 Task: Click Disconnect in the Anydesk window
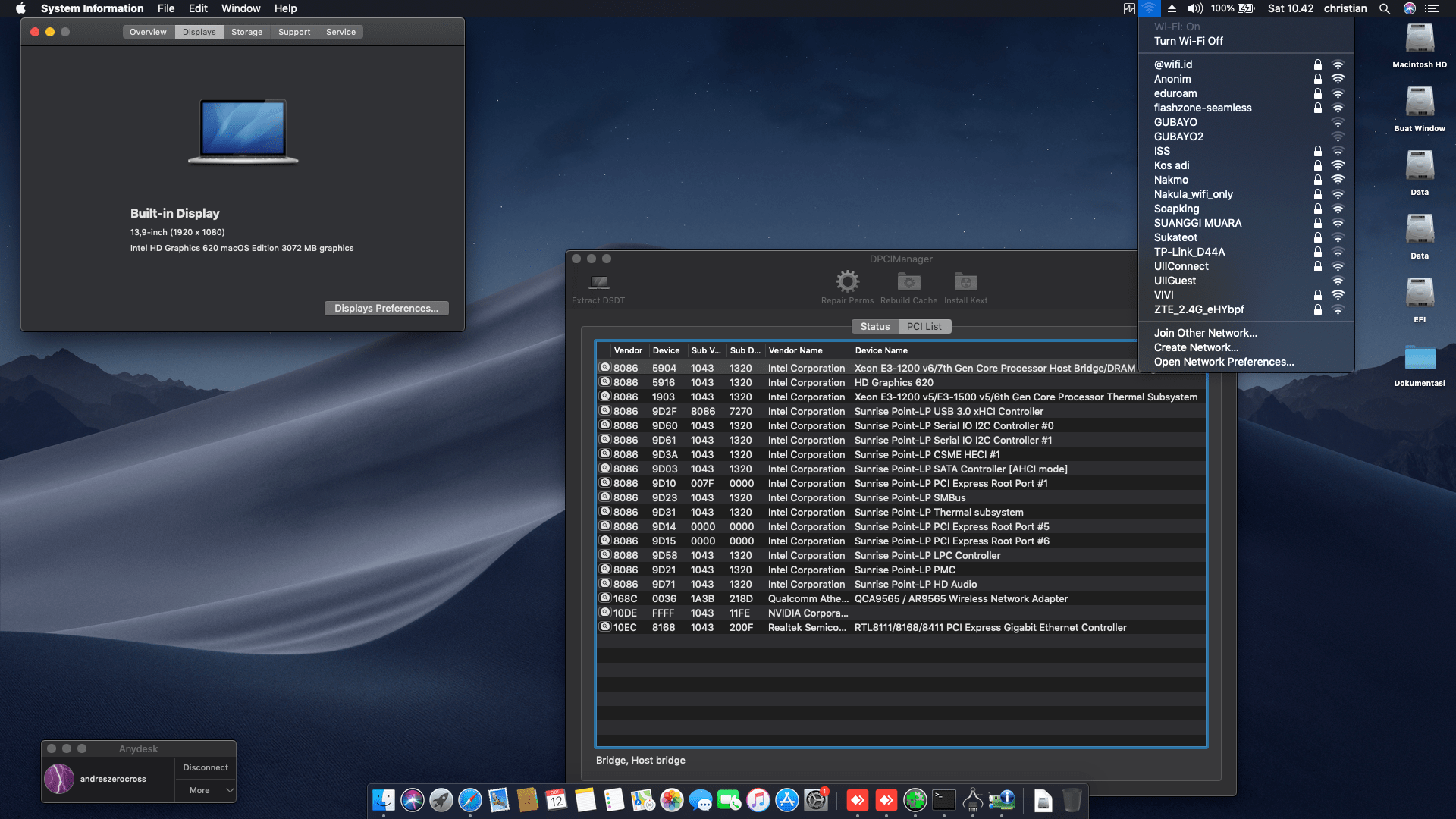206,767
